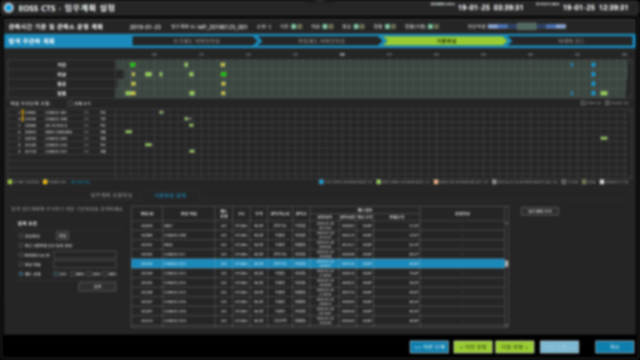640x360 pixels.
Task: Click the search button under the condition options
Action: [x=97, y=287]
